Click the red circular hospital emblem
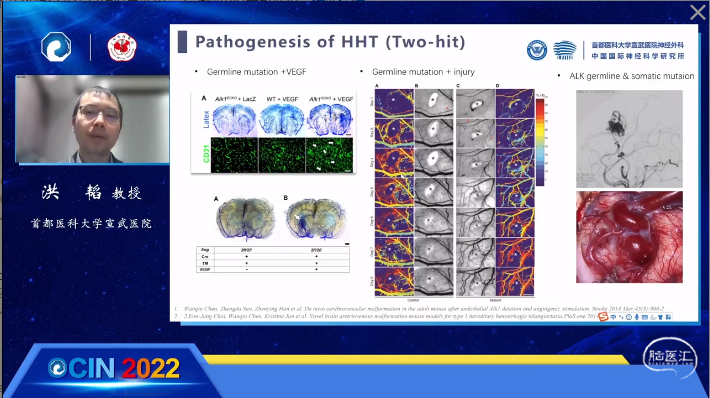Viewport: 710px width, 398px height. pos(122,47)
